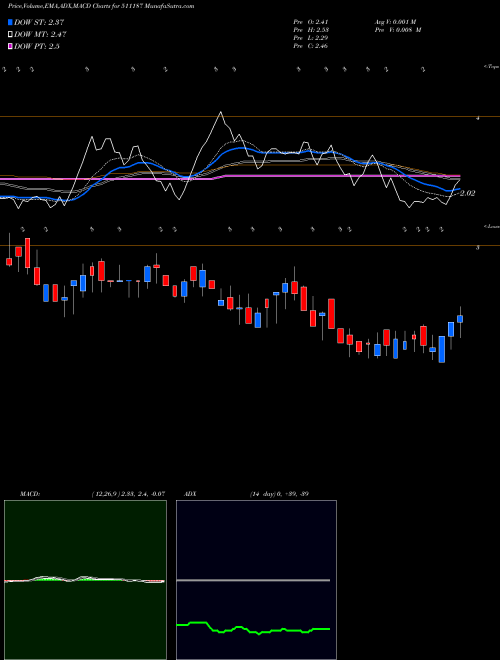Screen dimensions: 500x660
Task: Click the 'Pre C: 2.46' value
Action: [x=311, y=46]
